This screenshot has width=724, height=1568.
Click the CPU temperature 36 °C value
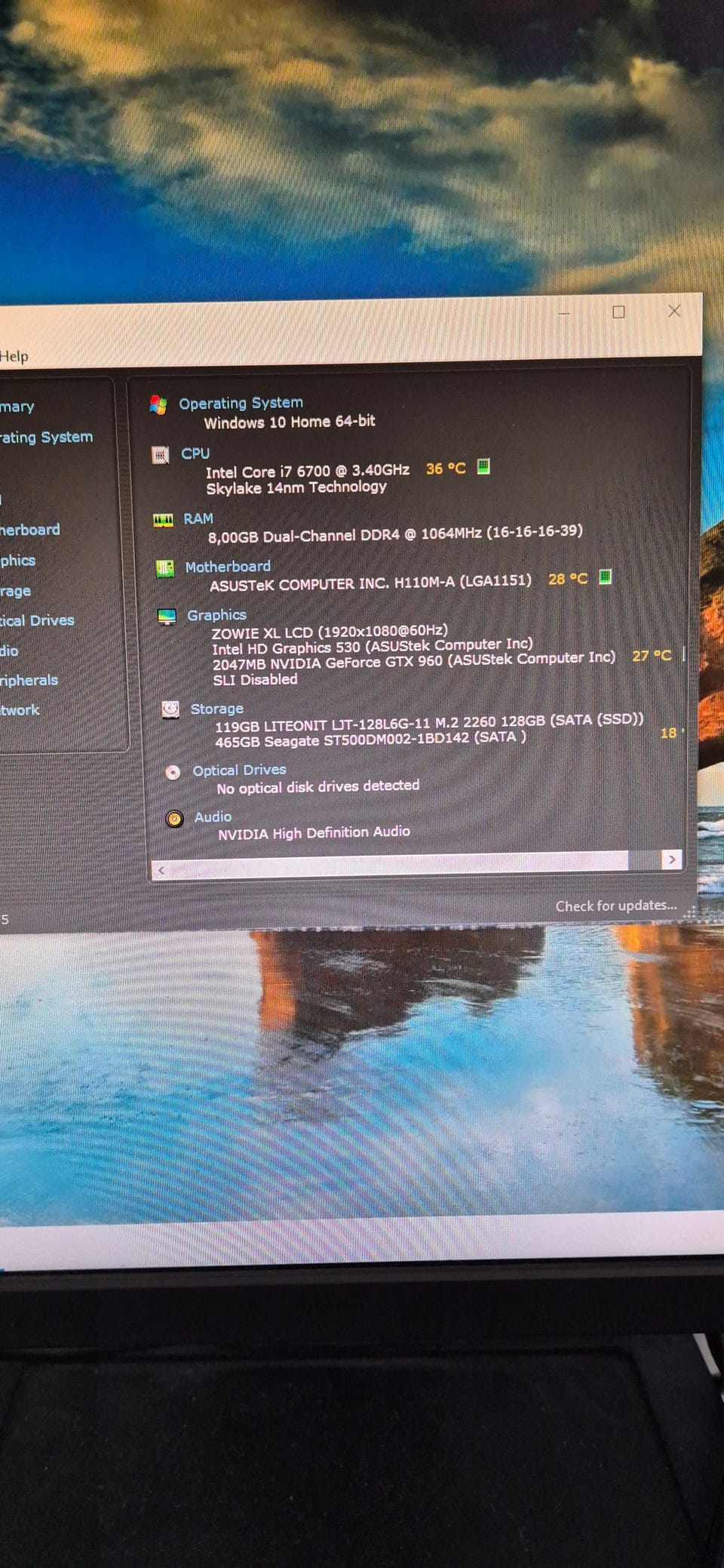(446, 469)
